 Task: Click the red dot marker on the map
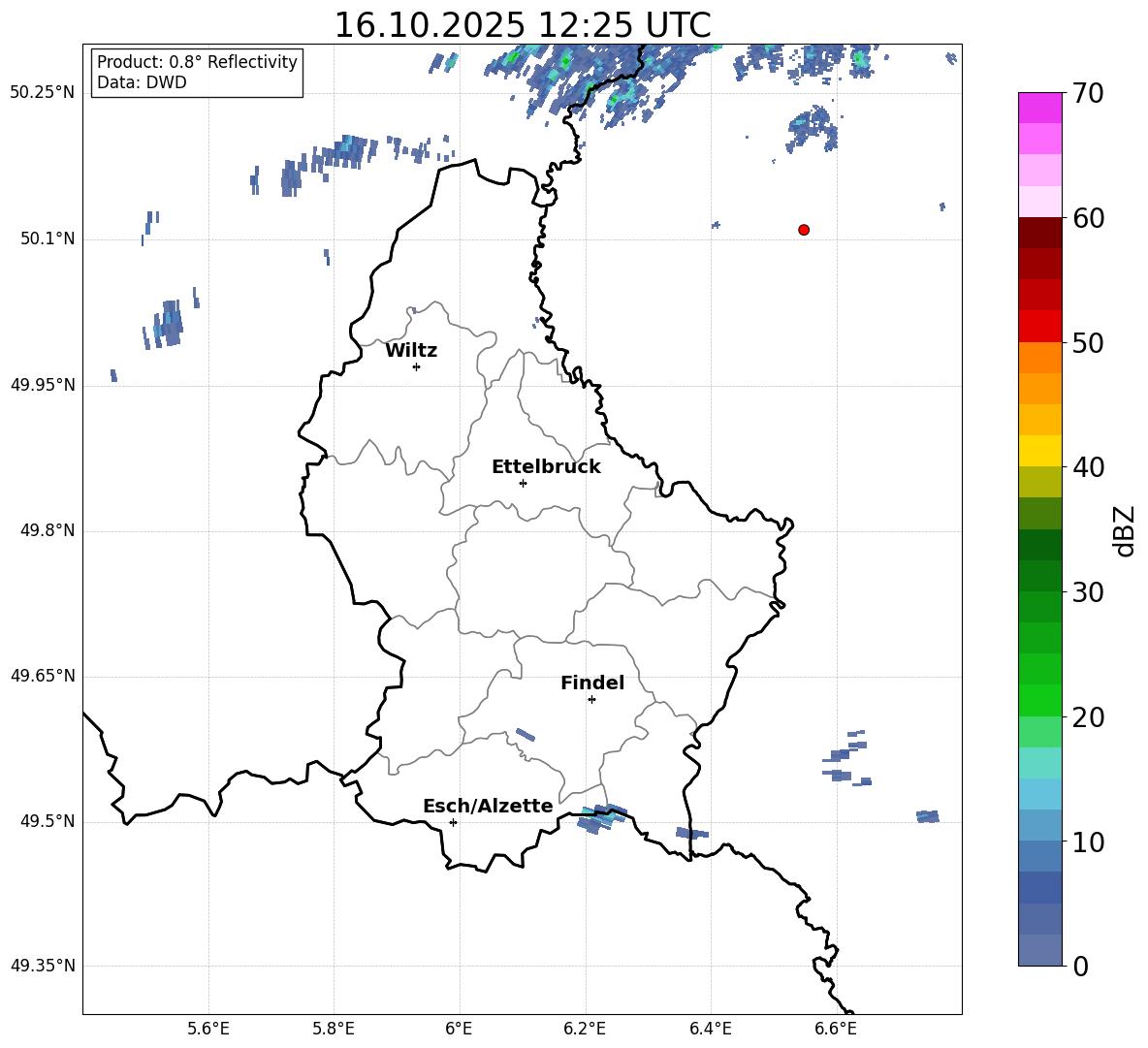[x=804, y=230]
